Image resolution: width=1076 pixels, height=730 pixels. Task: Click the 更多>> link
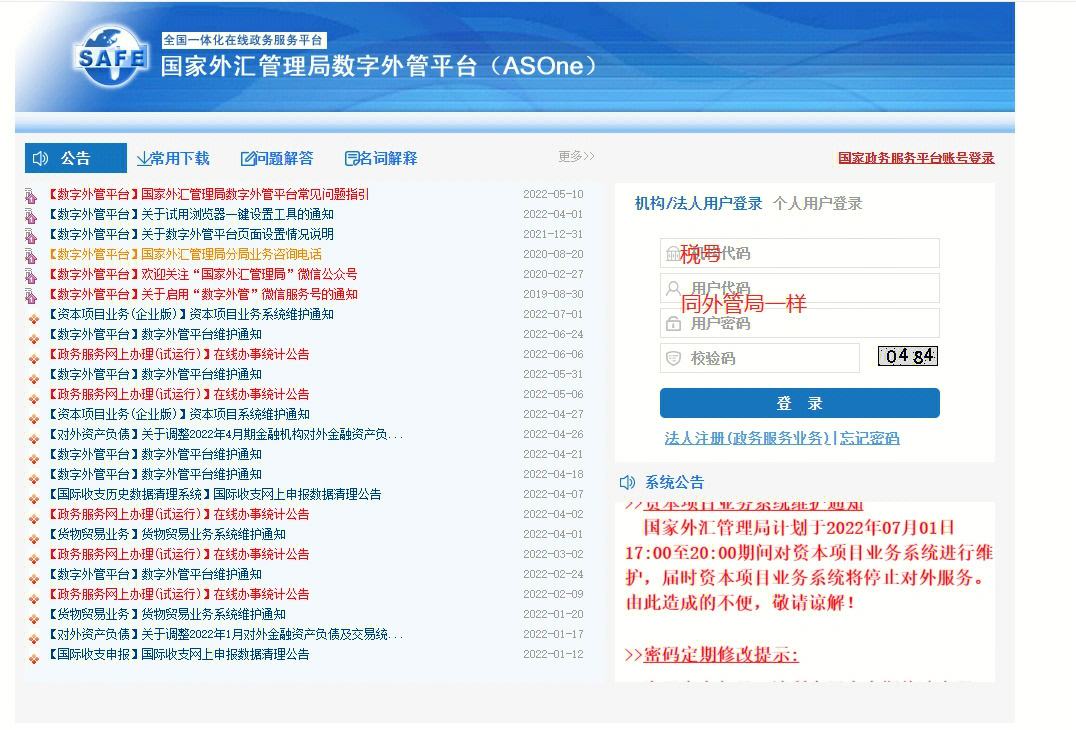point(576,156)
